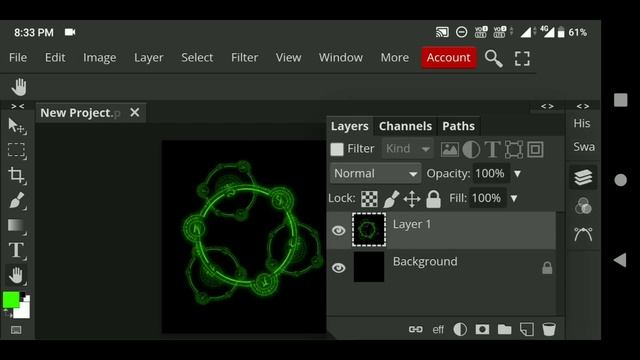This screenshot has height=360, width=640.
Task: Open the Paths curve icon in sidebar
Action: tap(583, 234)
